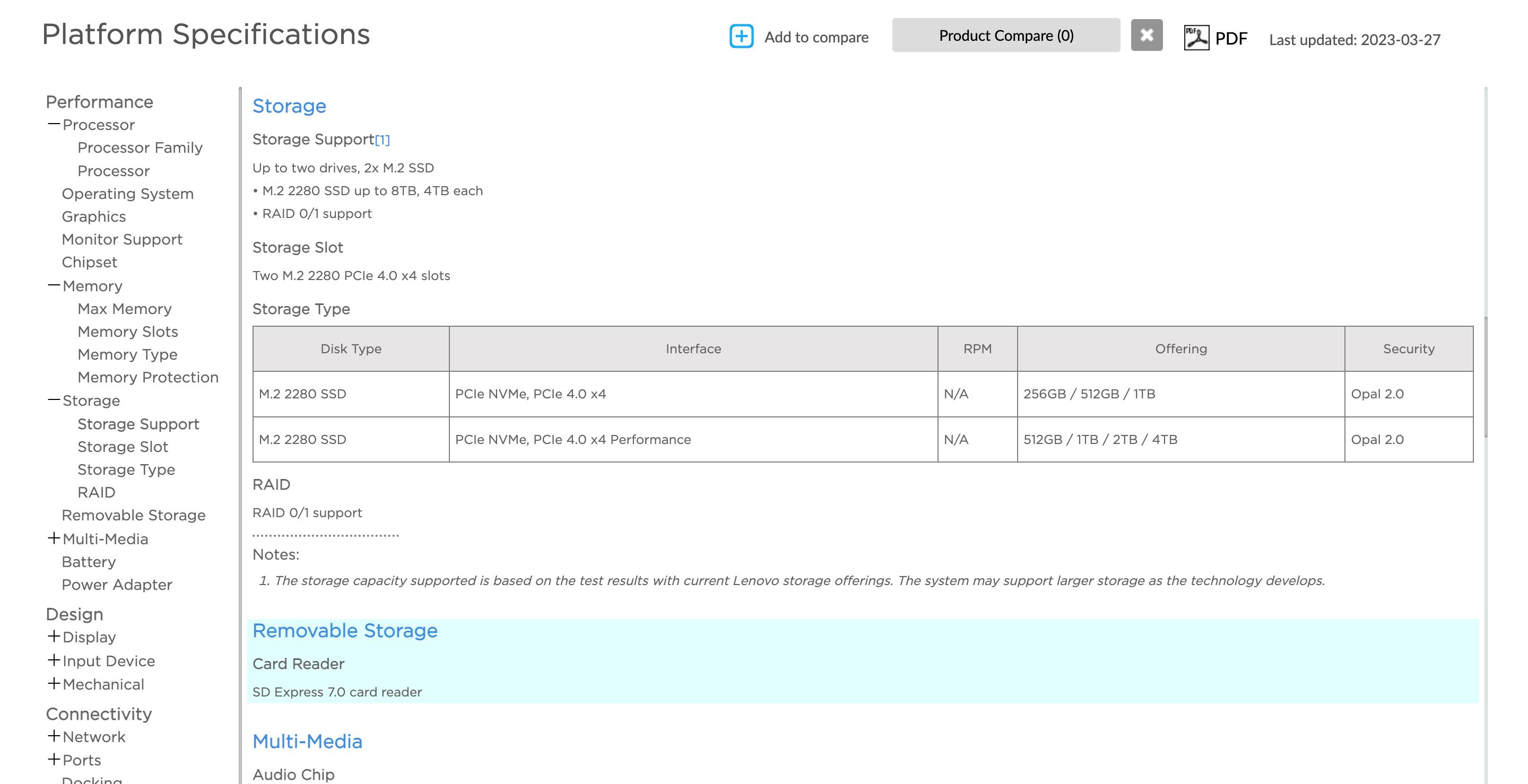Click the right-side vertical scrollbar
1528x784 pixels.
[1486, 377]
